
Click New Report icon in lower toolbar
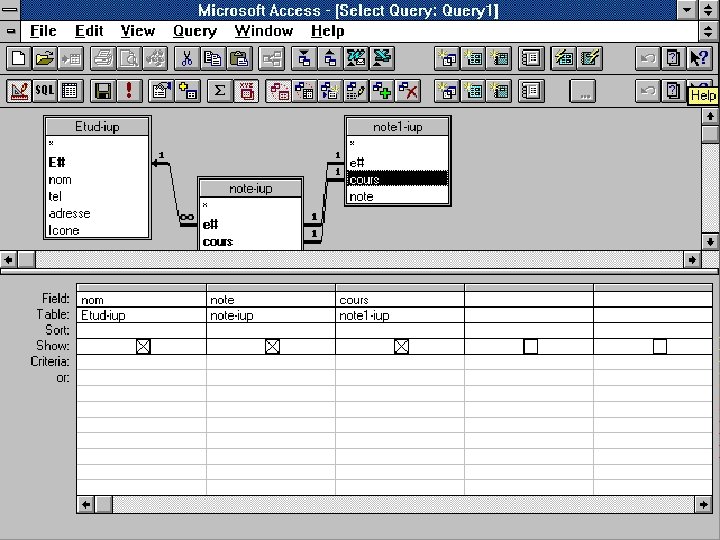click(500, 90)
